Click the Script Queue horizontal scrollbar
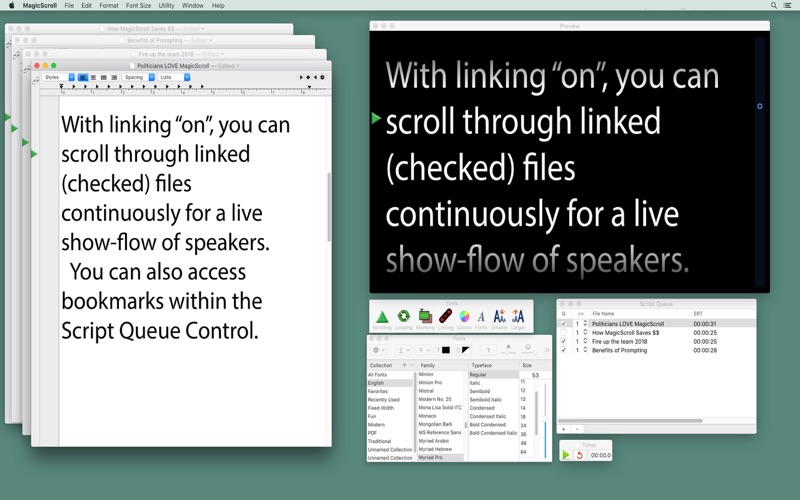Viewport: 800px width, 500px height. point(631,420)
